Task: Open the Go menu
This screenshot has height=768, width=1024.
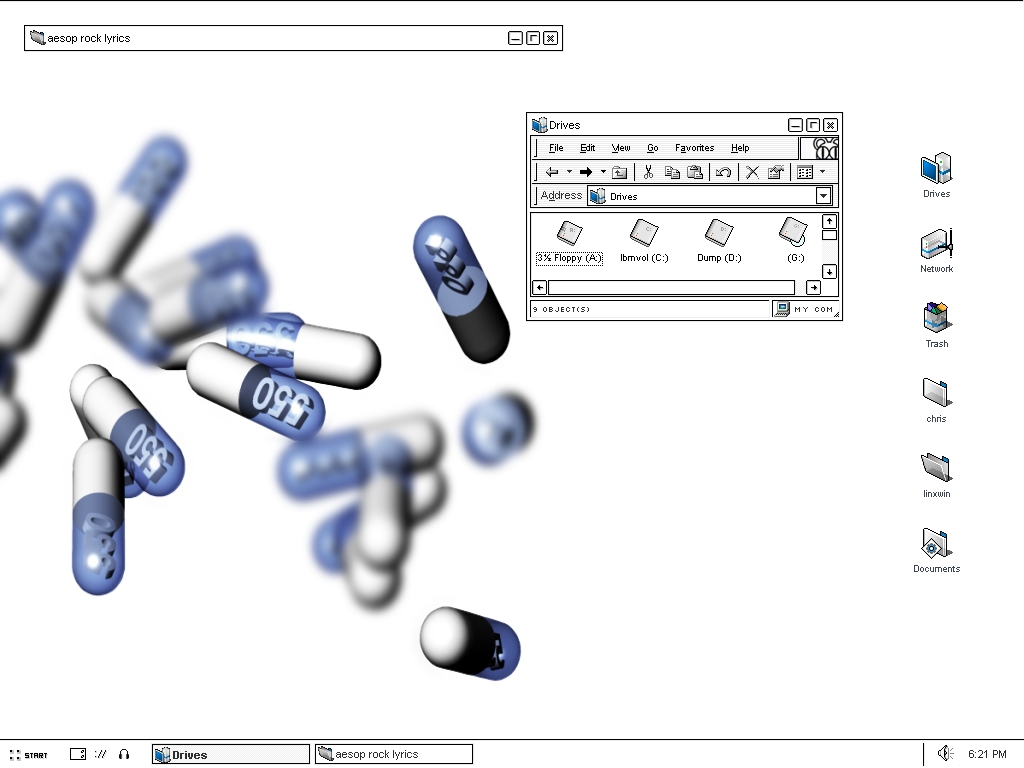Action: 652,148
